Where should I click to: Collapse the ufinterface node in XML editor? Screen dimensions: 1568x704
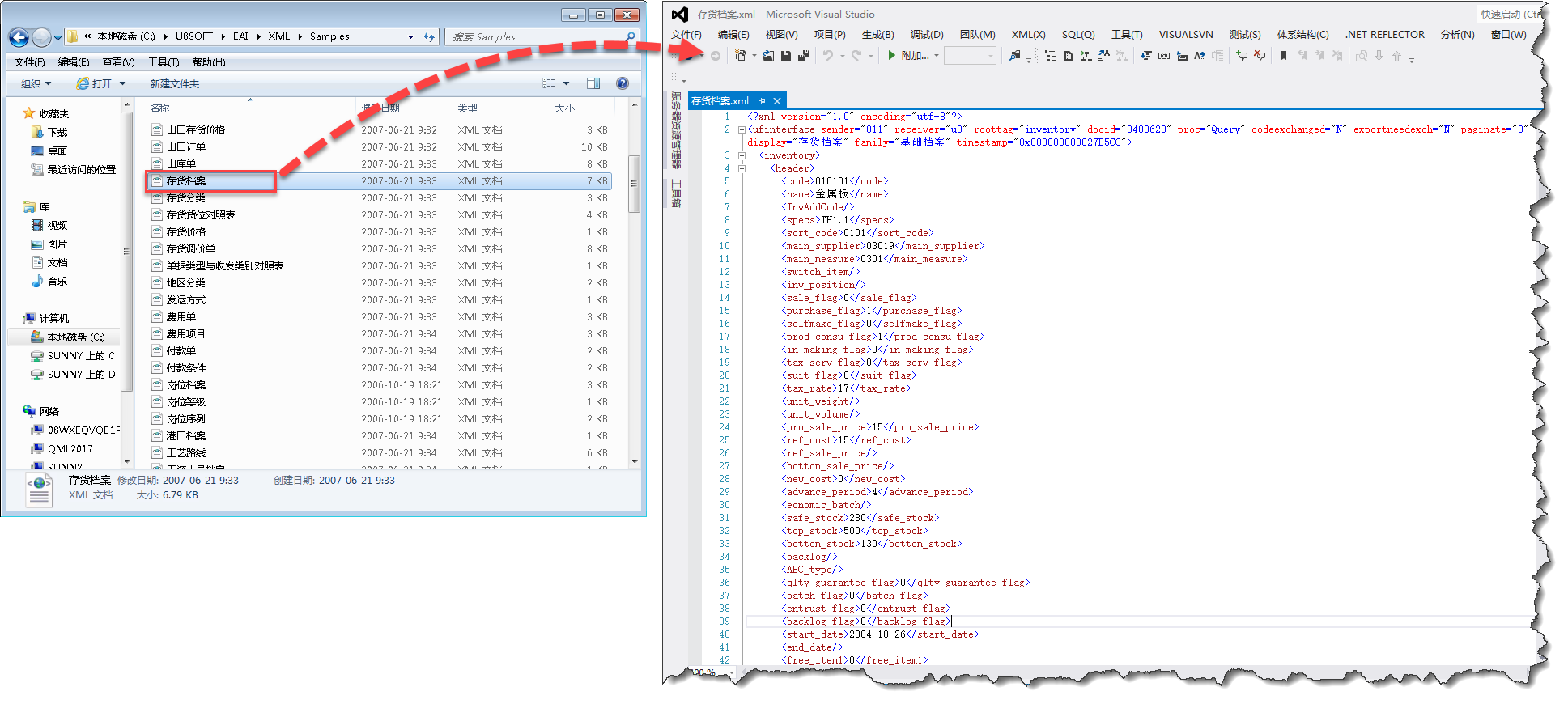click(741, 129)
